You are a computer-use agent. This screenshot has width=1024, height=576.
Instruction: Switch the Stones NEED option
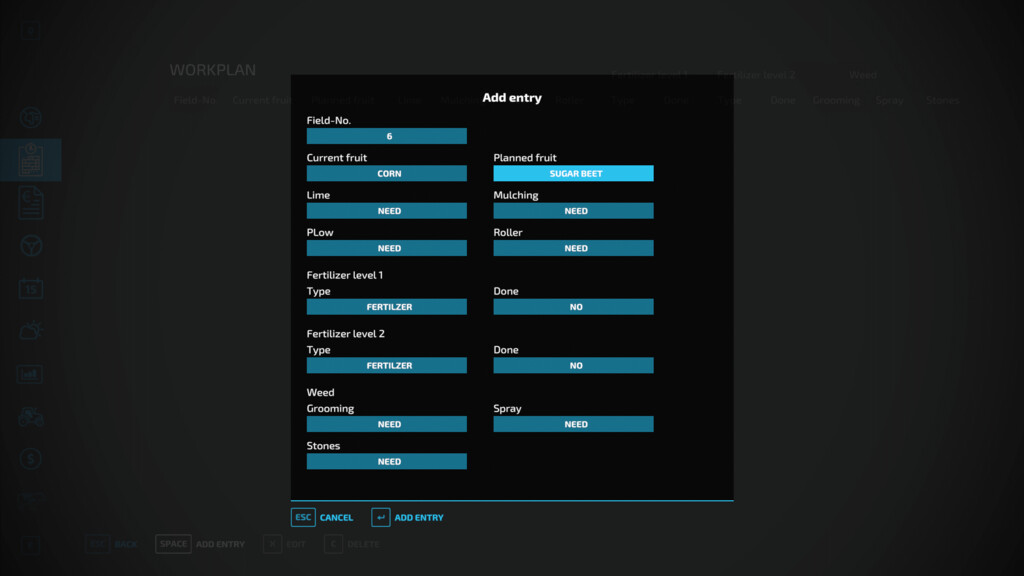[x=386, y=462]
